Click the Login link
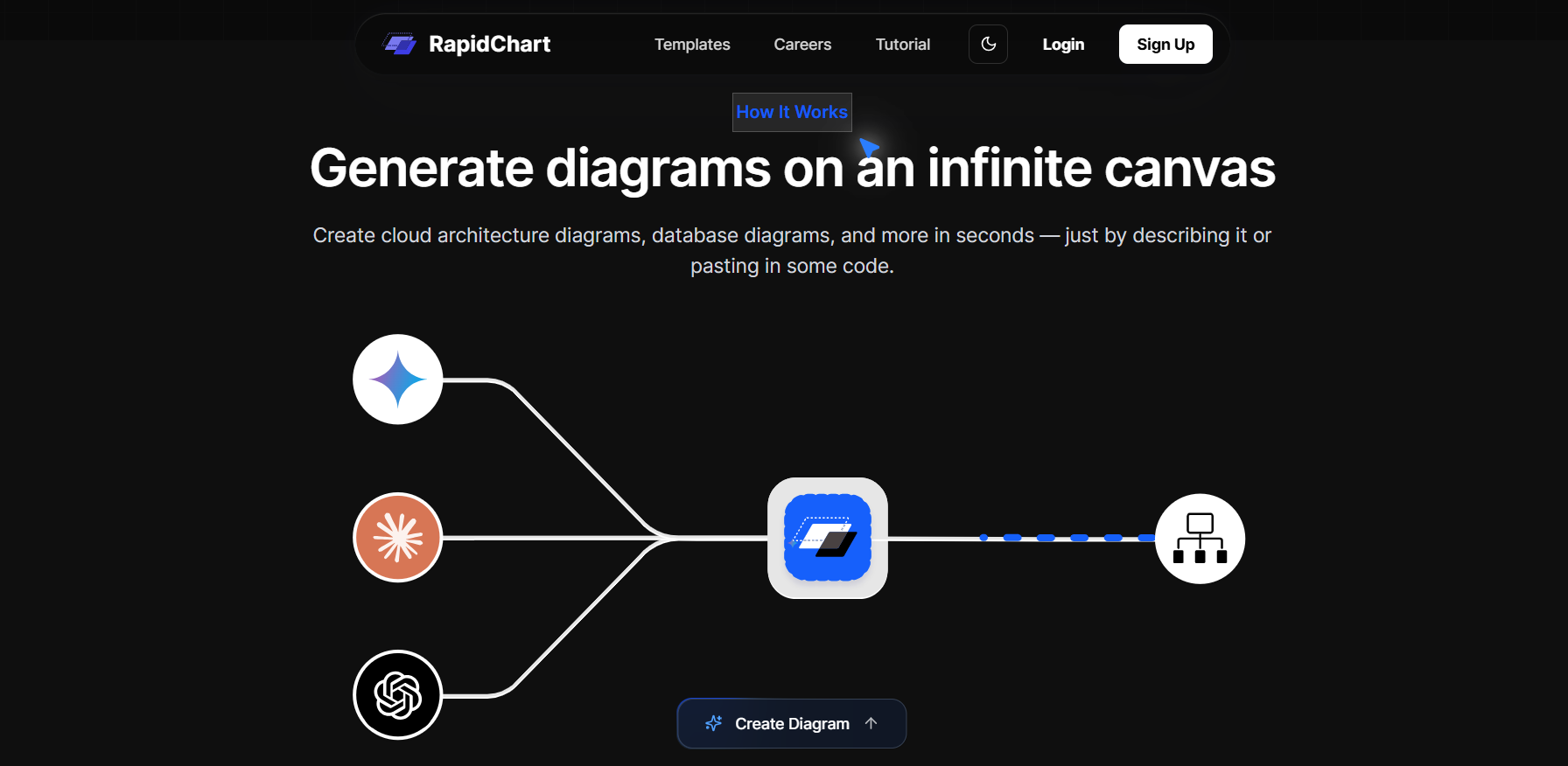This screenshot has width=1568, height=766. [1063, 45]
